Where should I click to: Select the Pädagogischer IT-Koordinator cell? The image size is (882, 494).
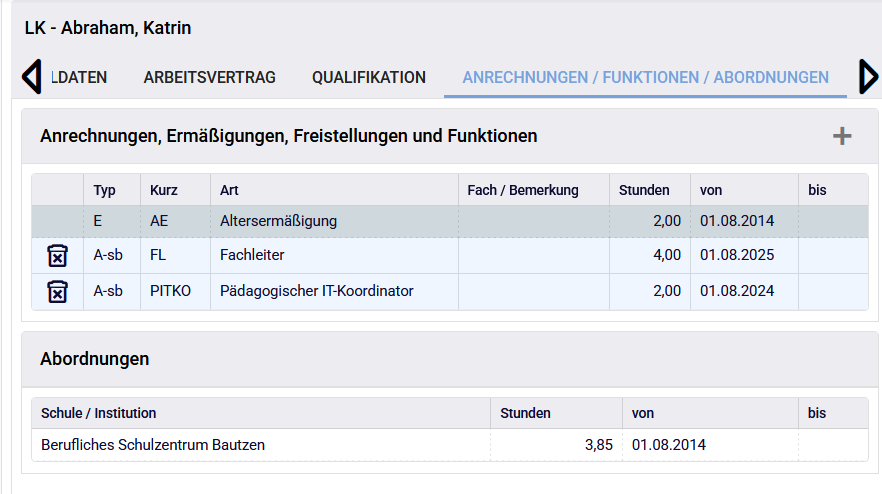tap(316, 291)
